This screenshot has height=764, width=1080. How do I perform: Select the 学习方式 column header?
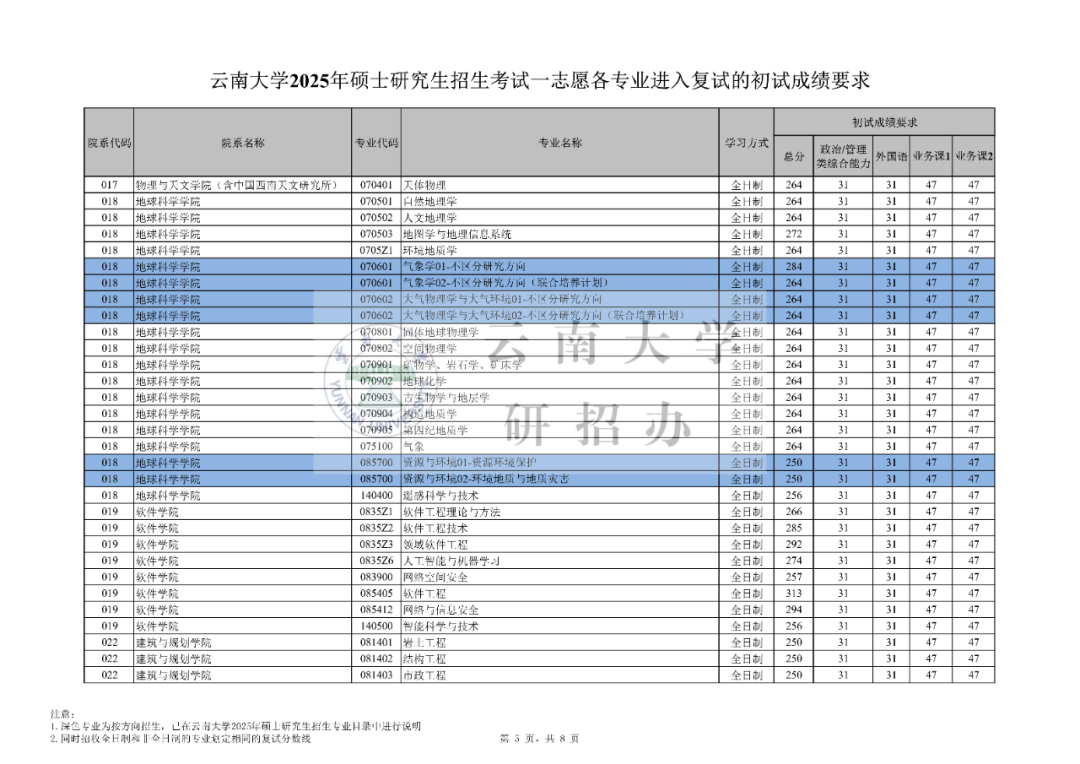[746, 143]
